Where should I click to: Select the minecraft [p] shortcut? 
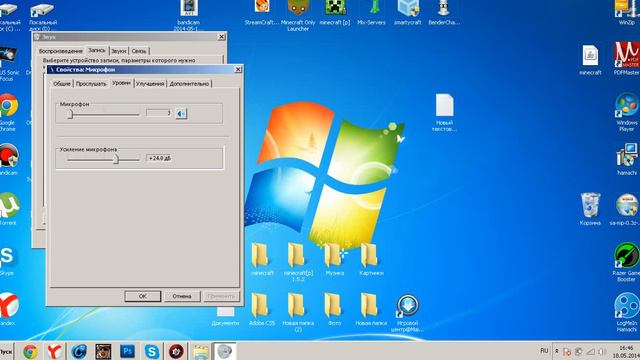click(335, 13)
